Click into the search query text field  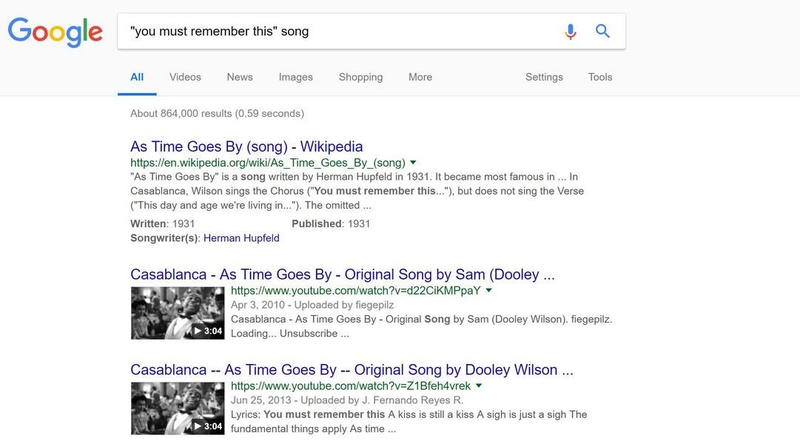coord(337,31)
